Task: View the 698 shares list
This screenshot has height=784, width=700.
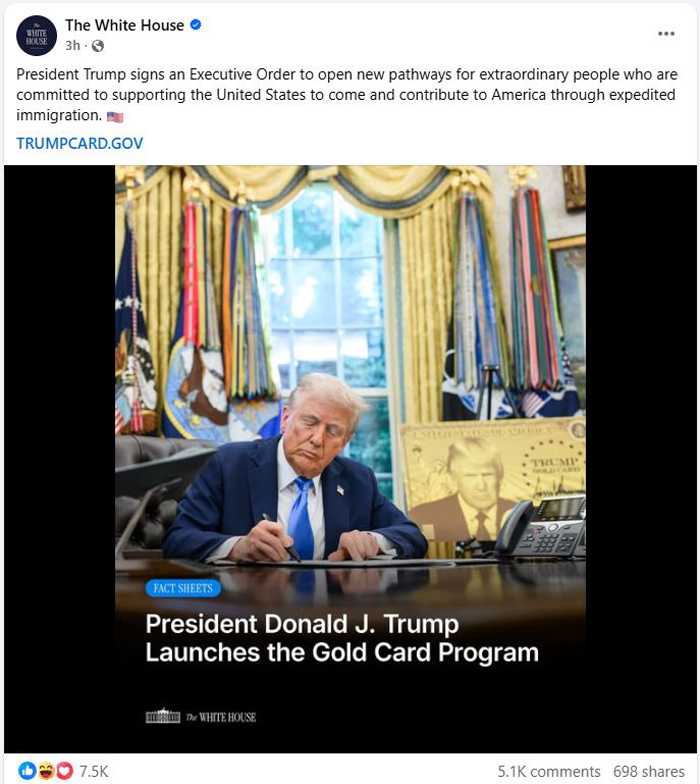Action: [x=648, y=772]
